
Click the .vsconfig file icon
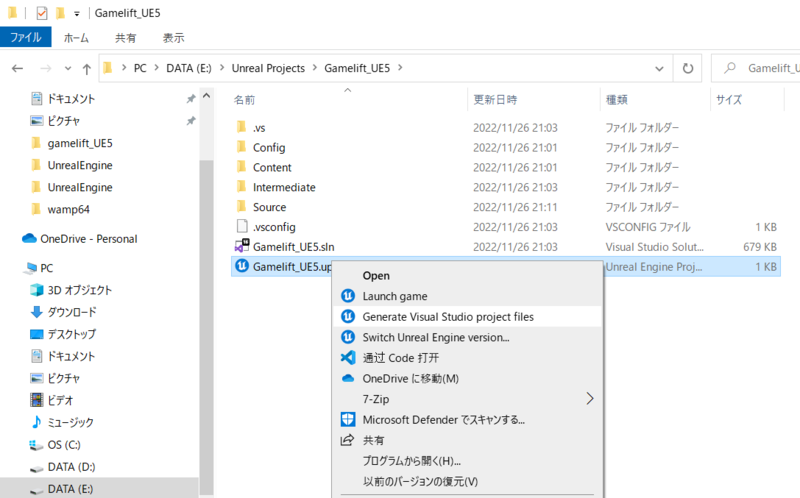(242, 226)
